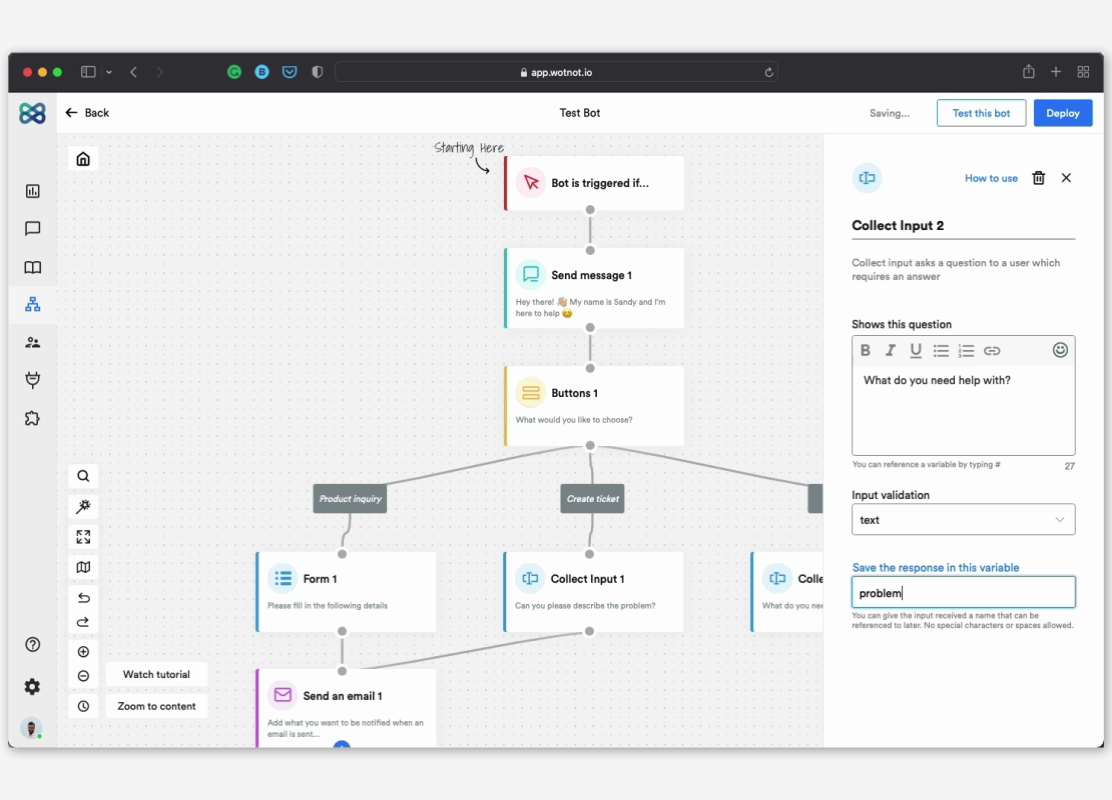
Task: Toggle bold formatting in the question toolbar
Action: pos(865,350)
